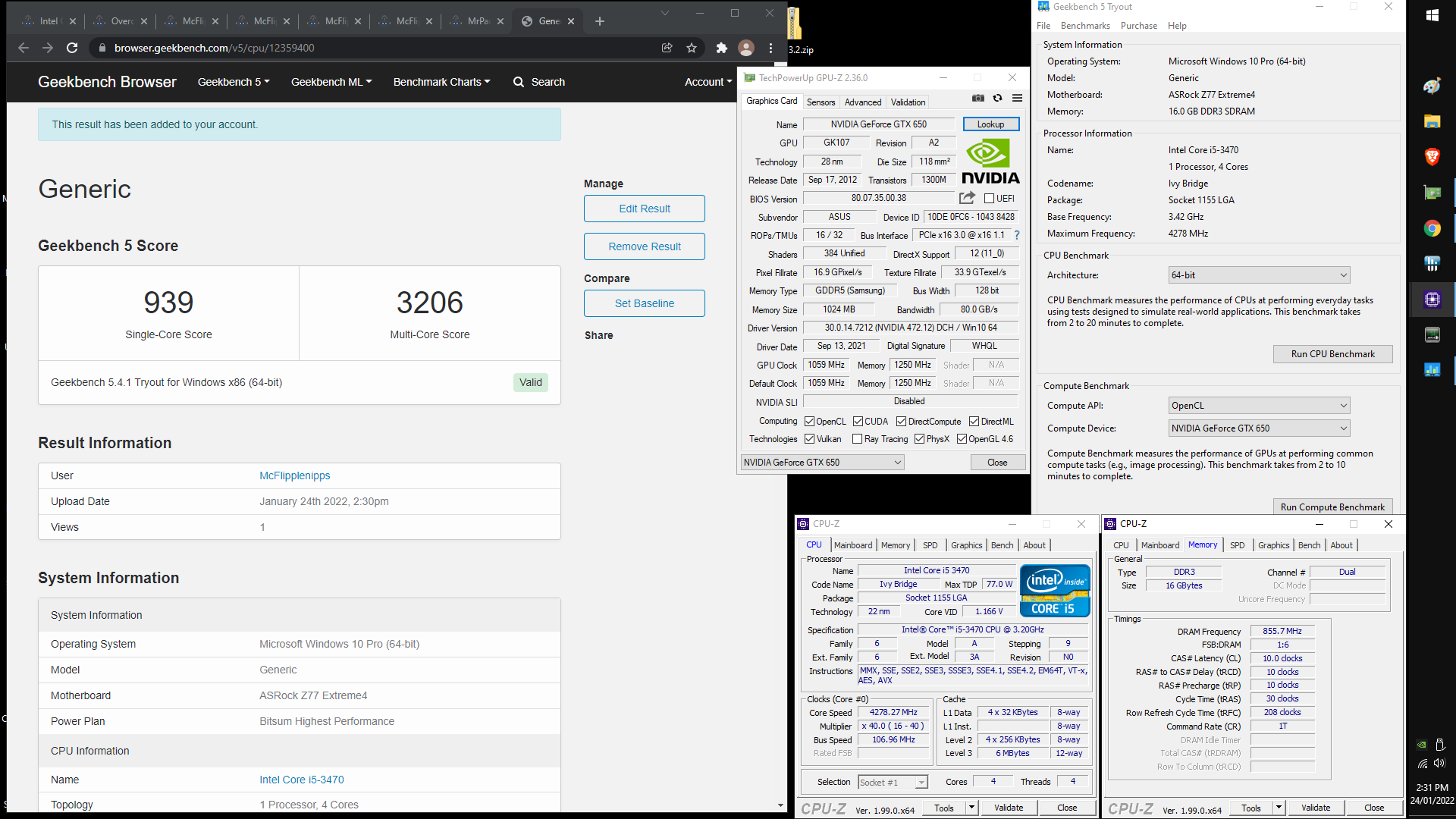Click the Lookup button in GPU-Z
This screenshot has height=819, width=1456.
point(990,124)
